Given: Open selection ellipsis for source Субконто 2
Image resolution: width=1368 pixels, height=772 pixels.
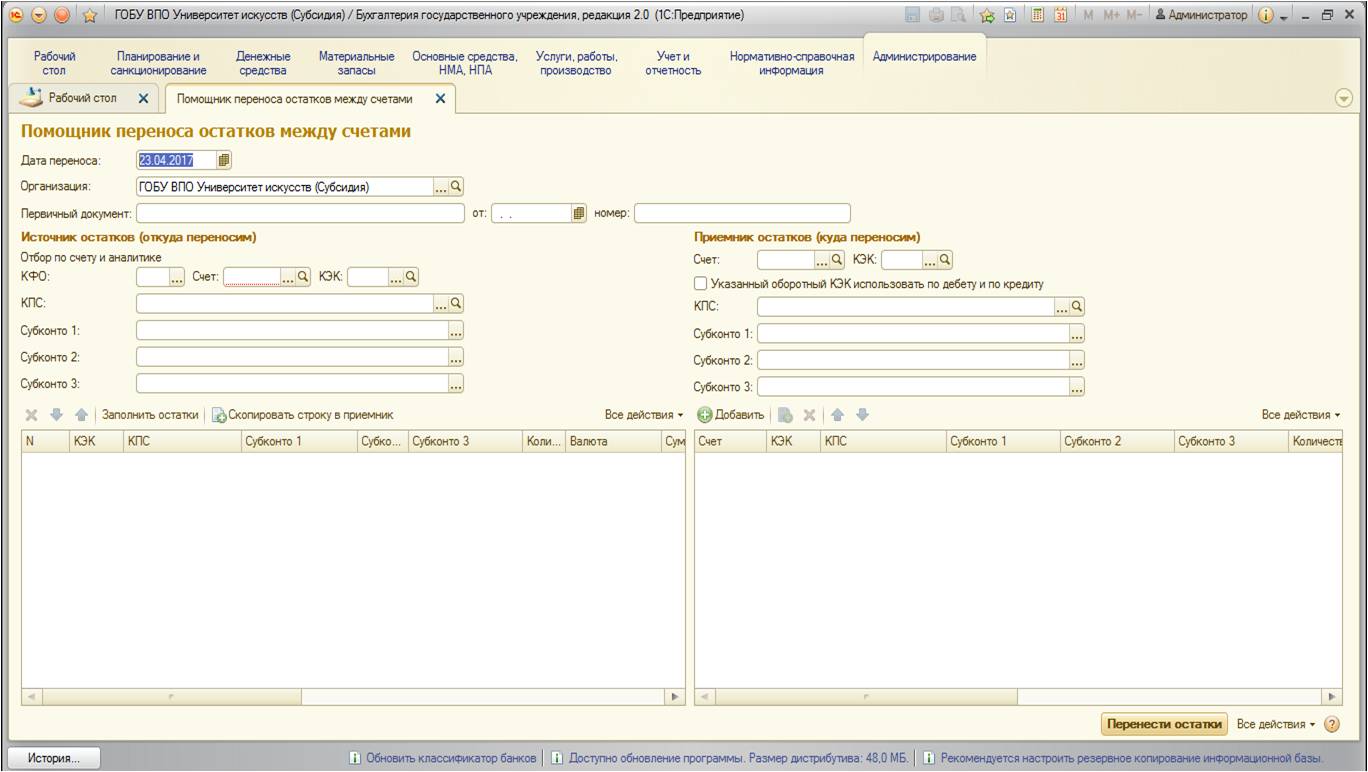Looking at the screenshot, I should click(456, 357).
